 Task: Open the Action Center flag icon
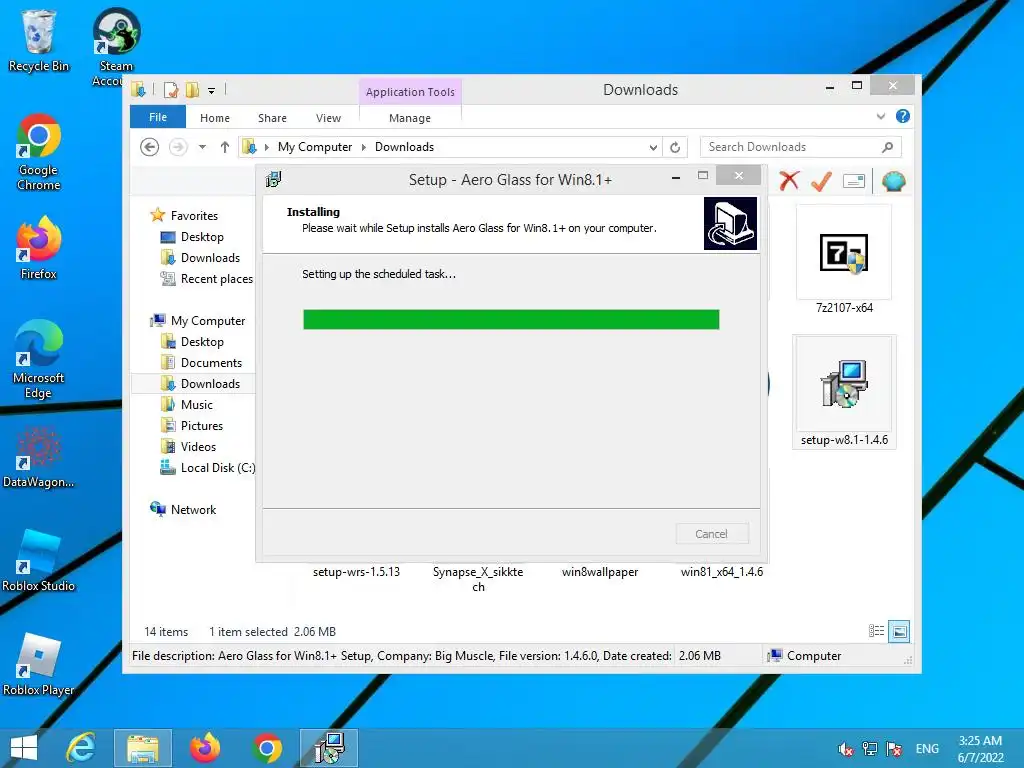[x=894, y=749]
